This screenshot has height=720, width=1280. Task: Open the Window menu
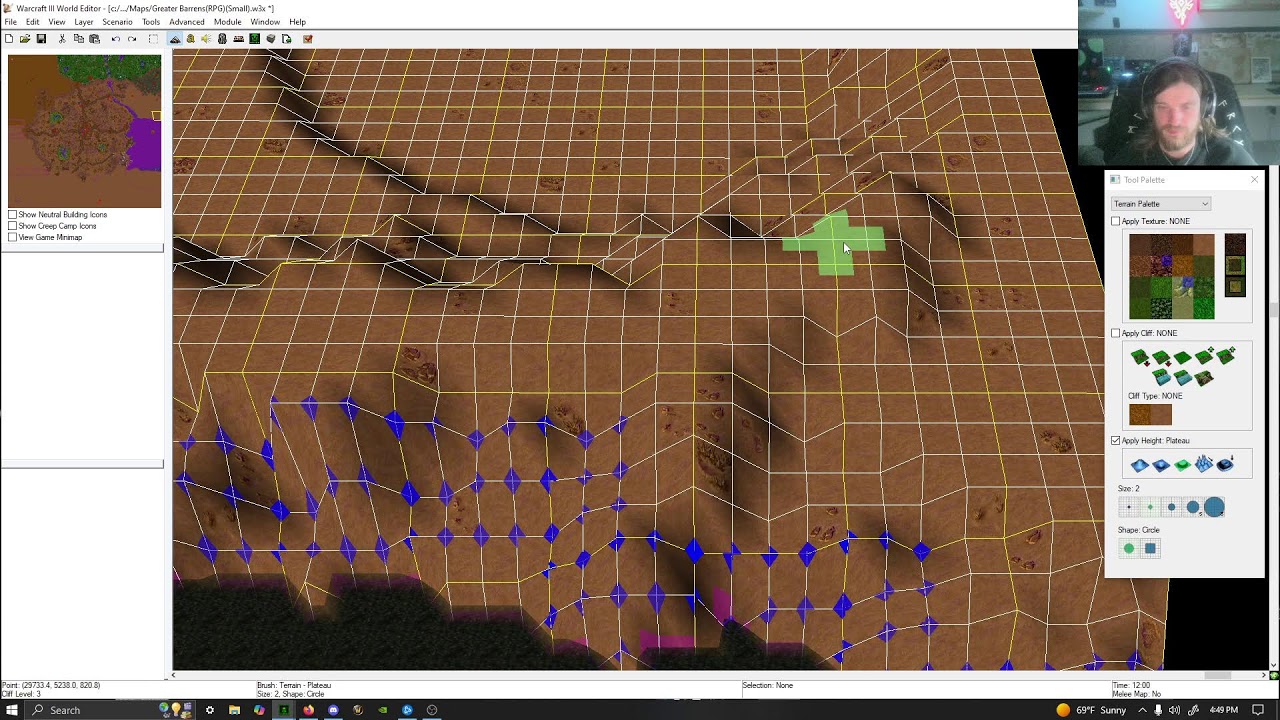tap(265, 22)
